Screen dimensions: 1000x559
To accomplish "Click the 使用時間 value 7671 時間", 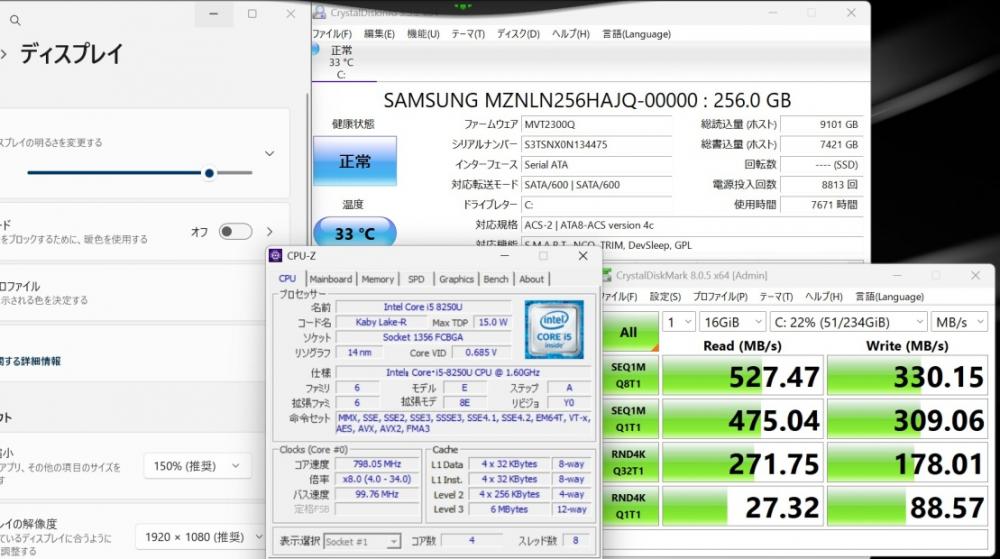I will [821, 205].
